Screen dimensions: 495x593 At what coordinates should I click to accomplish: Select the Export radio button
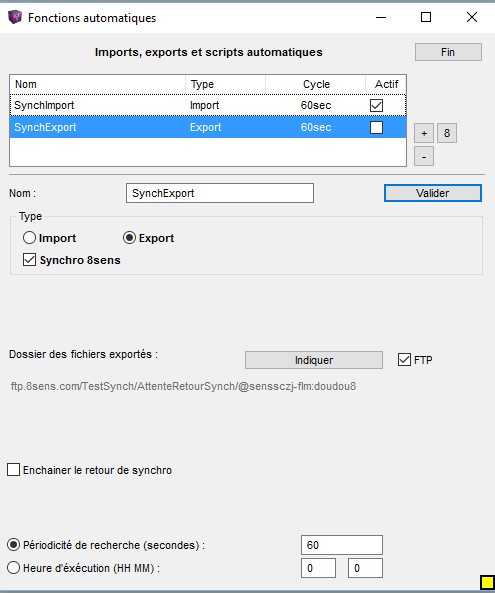(129, 238)
